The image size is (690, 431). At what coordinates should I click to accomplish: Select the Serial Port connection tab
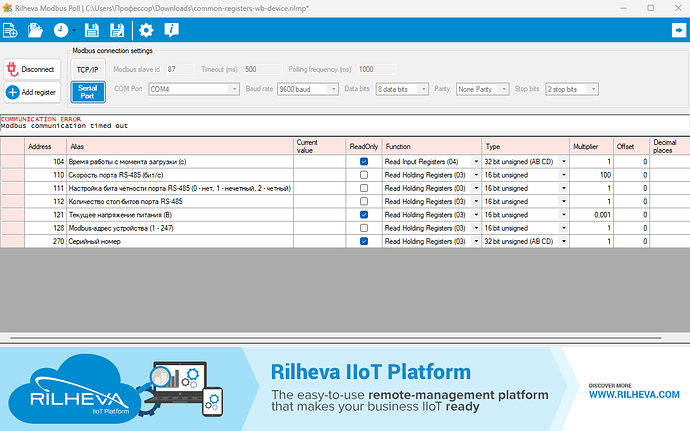pos(85,92)
